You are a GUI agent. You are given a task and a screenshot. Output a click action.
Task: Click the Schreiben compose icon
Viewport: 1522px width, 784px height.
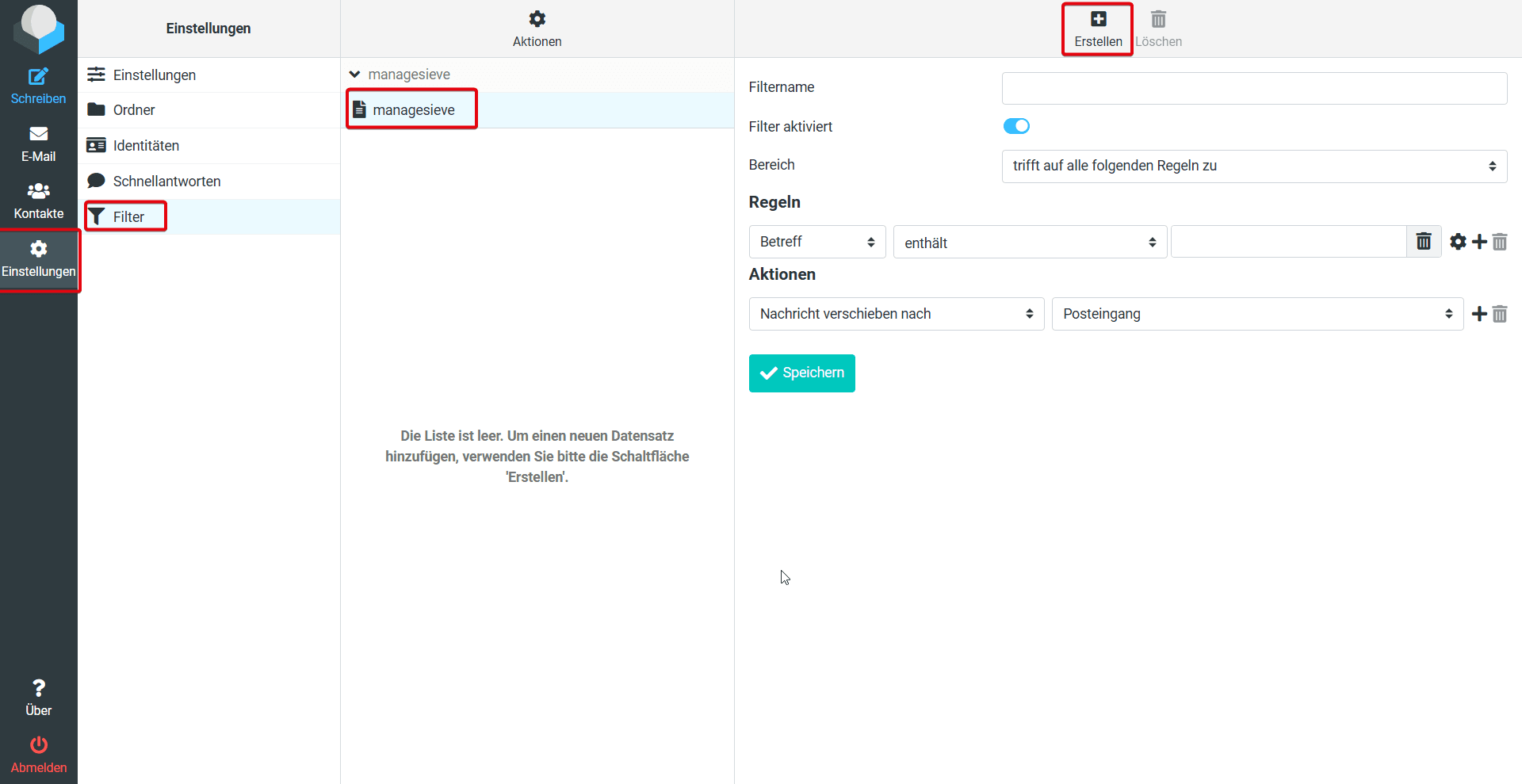coord(38,77)
